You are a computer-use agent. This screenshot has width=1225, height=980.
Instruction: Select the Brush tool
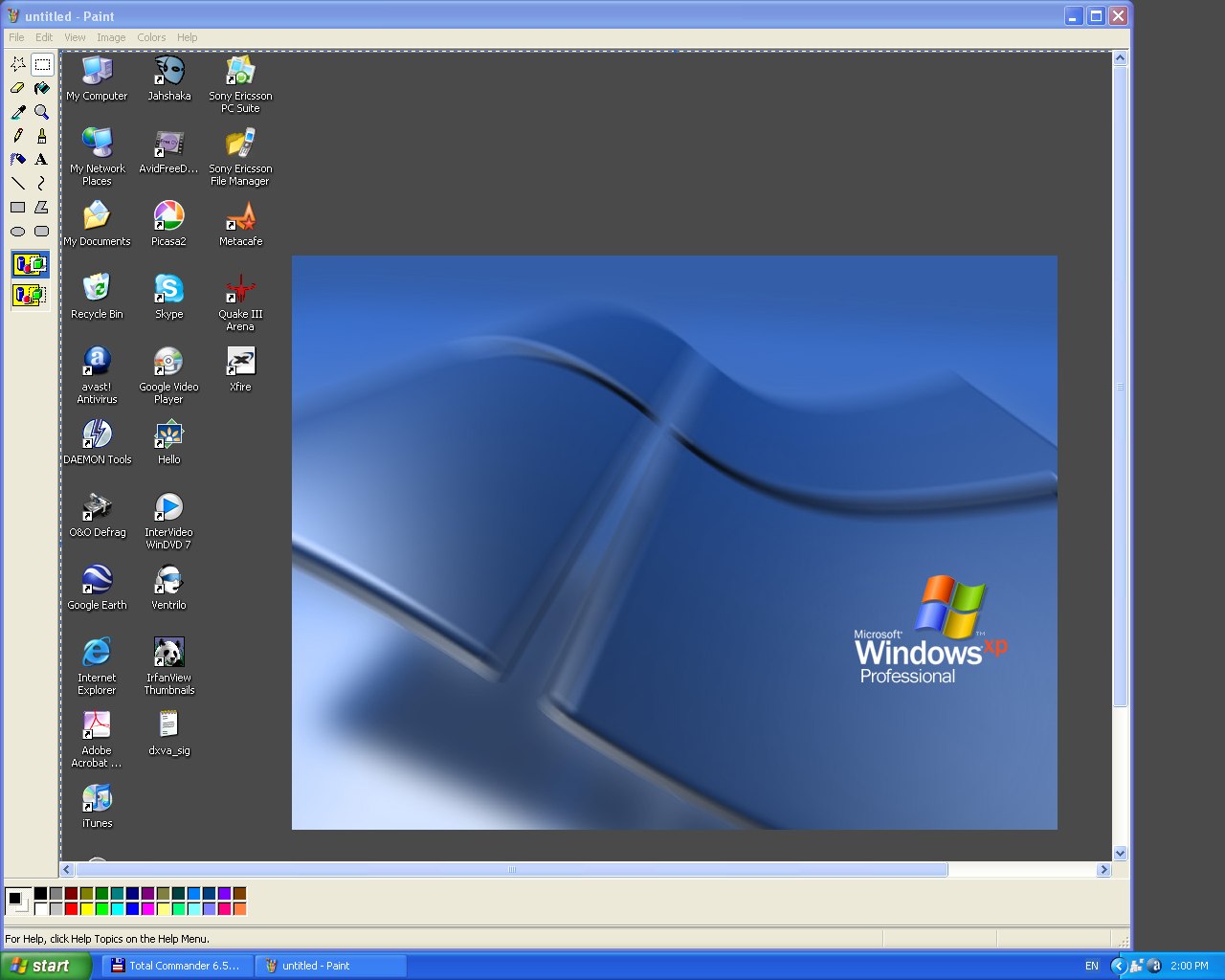point(42,136)
